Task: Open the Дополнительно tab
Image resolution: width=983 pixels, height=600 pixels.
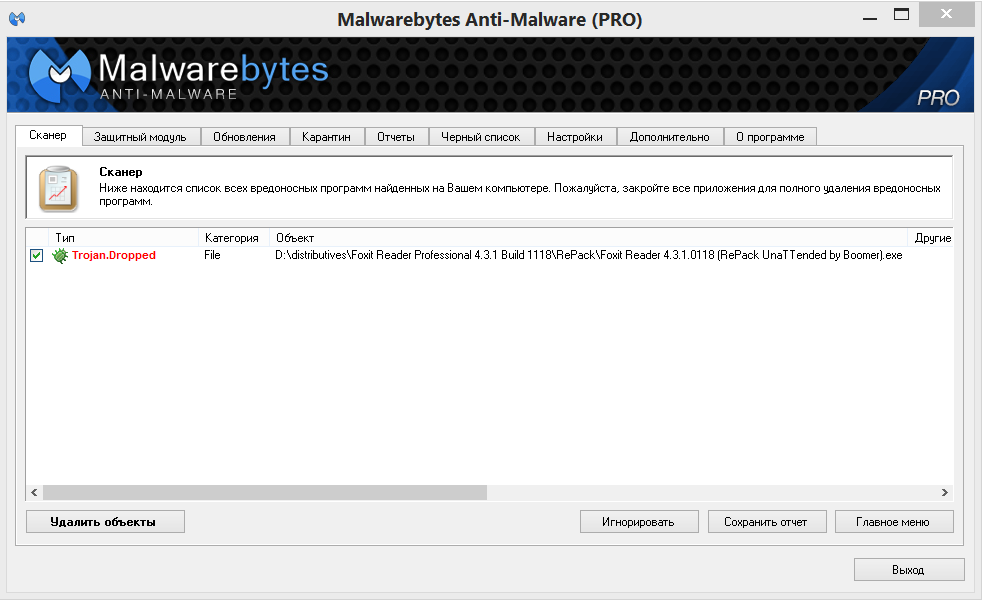Action: [670, 137]
